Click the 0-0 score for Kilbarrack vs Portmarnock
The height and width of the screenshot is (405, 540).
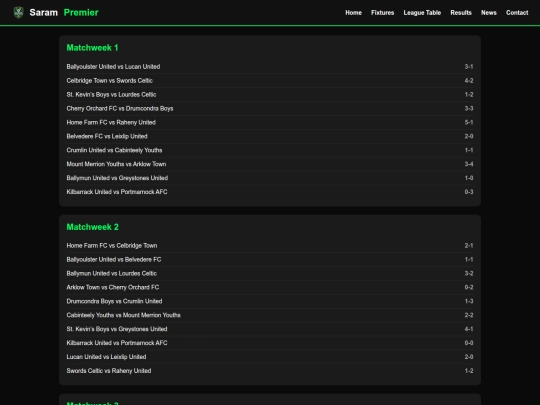[x=469, y=343]
